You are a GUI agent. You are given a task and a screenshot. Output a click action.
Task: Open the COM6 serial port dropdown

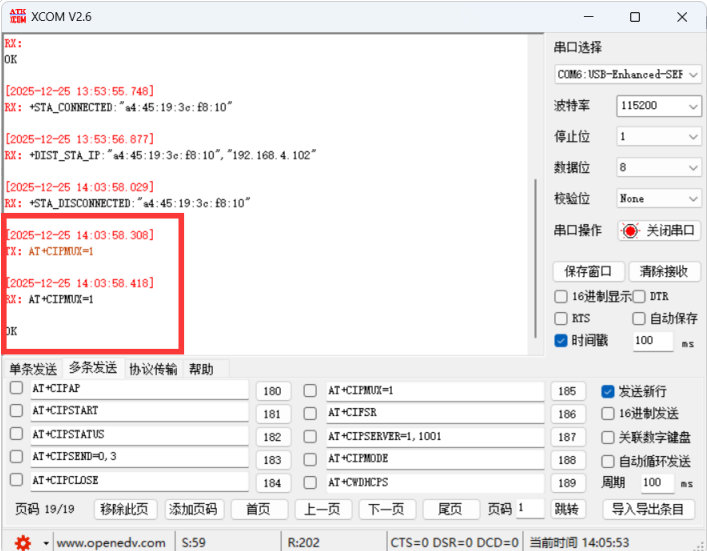pyautogui.click(x=627, y=74)
